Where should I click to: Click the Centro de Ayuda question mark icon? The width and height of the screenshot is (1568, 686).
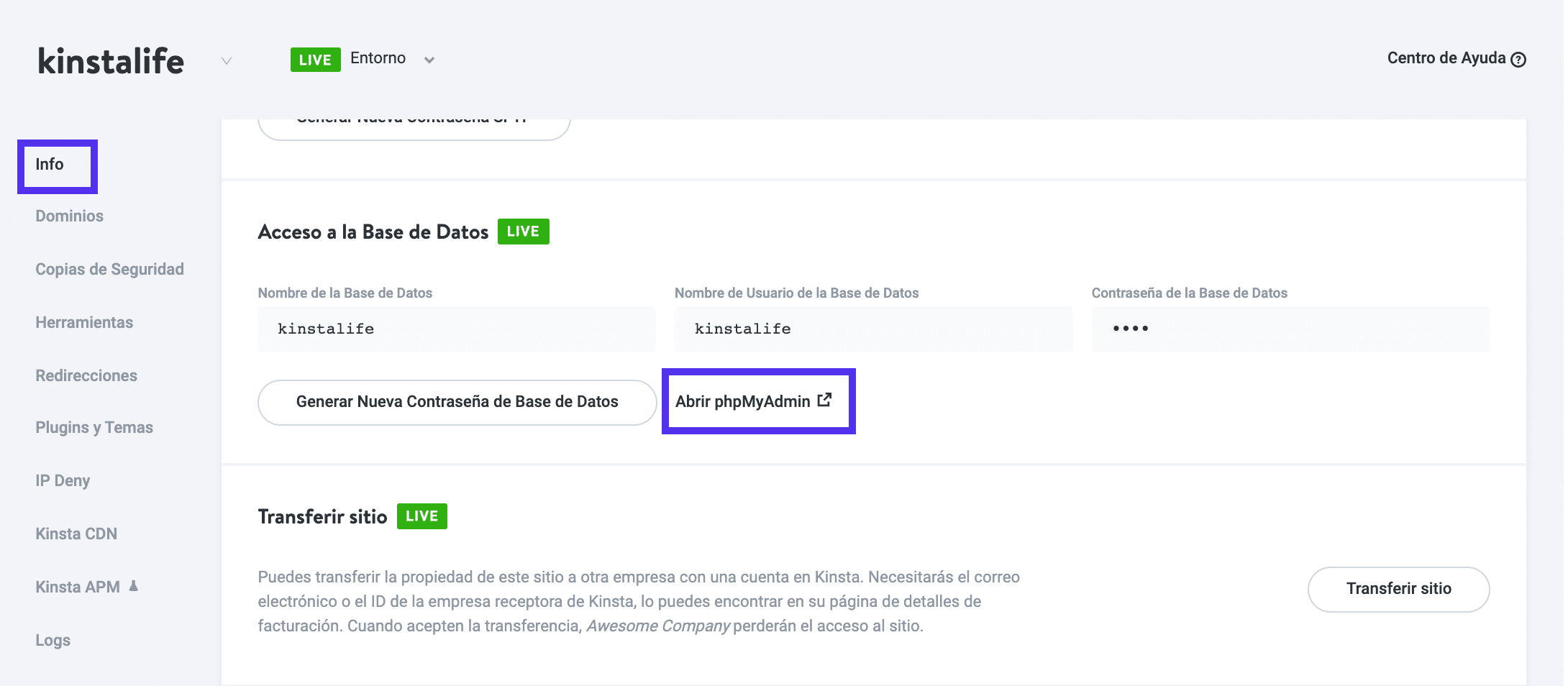click(x=1518, y=60)
